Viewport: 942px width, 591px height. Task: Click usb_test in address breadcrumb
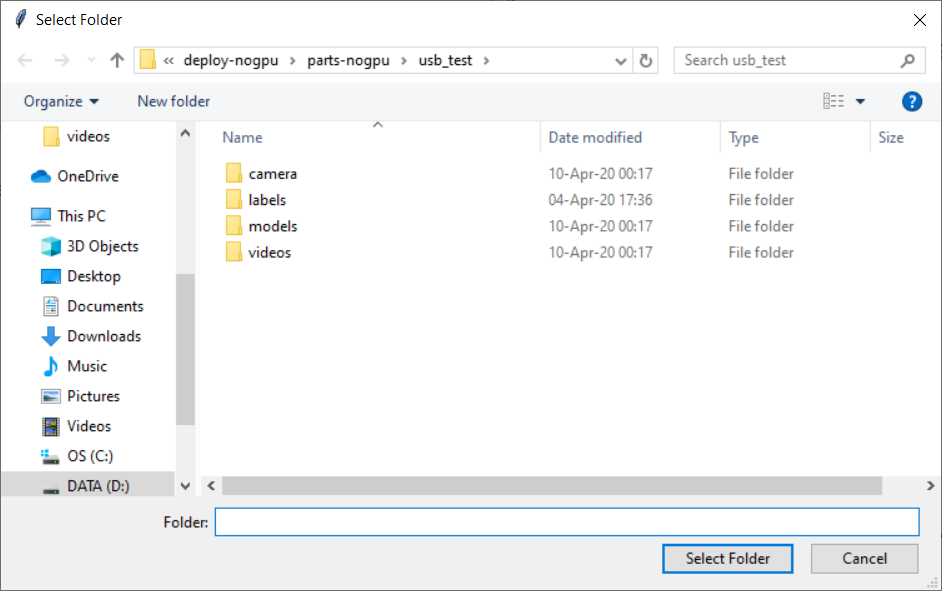coord(445,61)
